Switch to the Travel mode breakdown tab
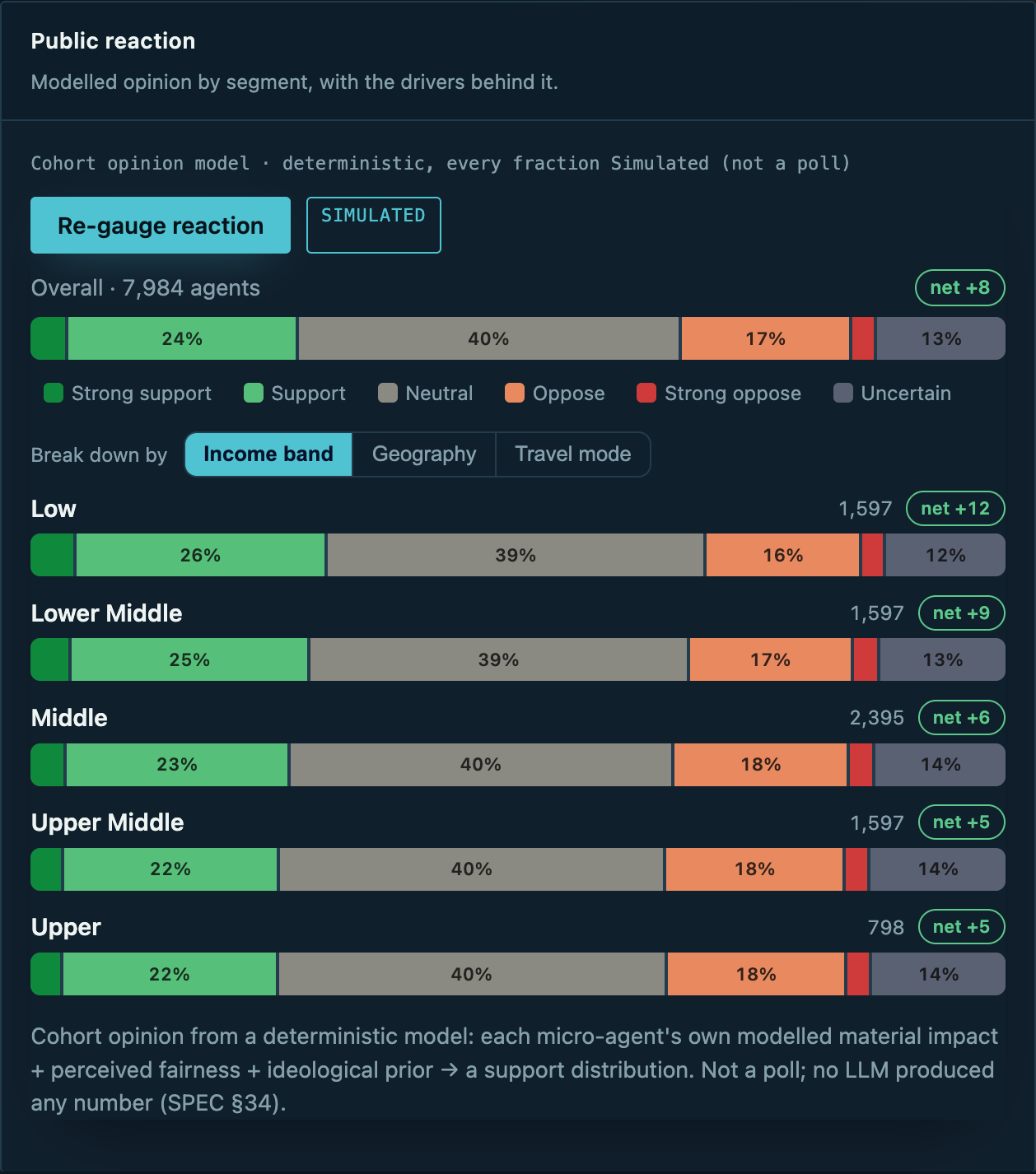The image size is (1036, 1174). (x=573, y=454)
